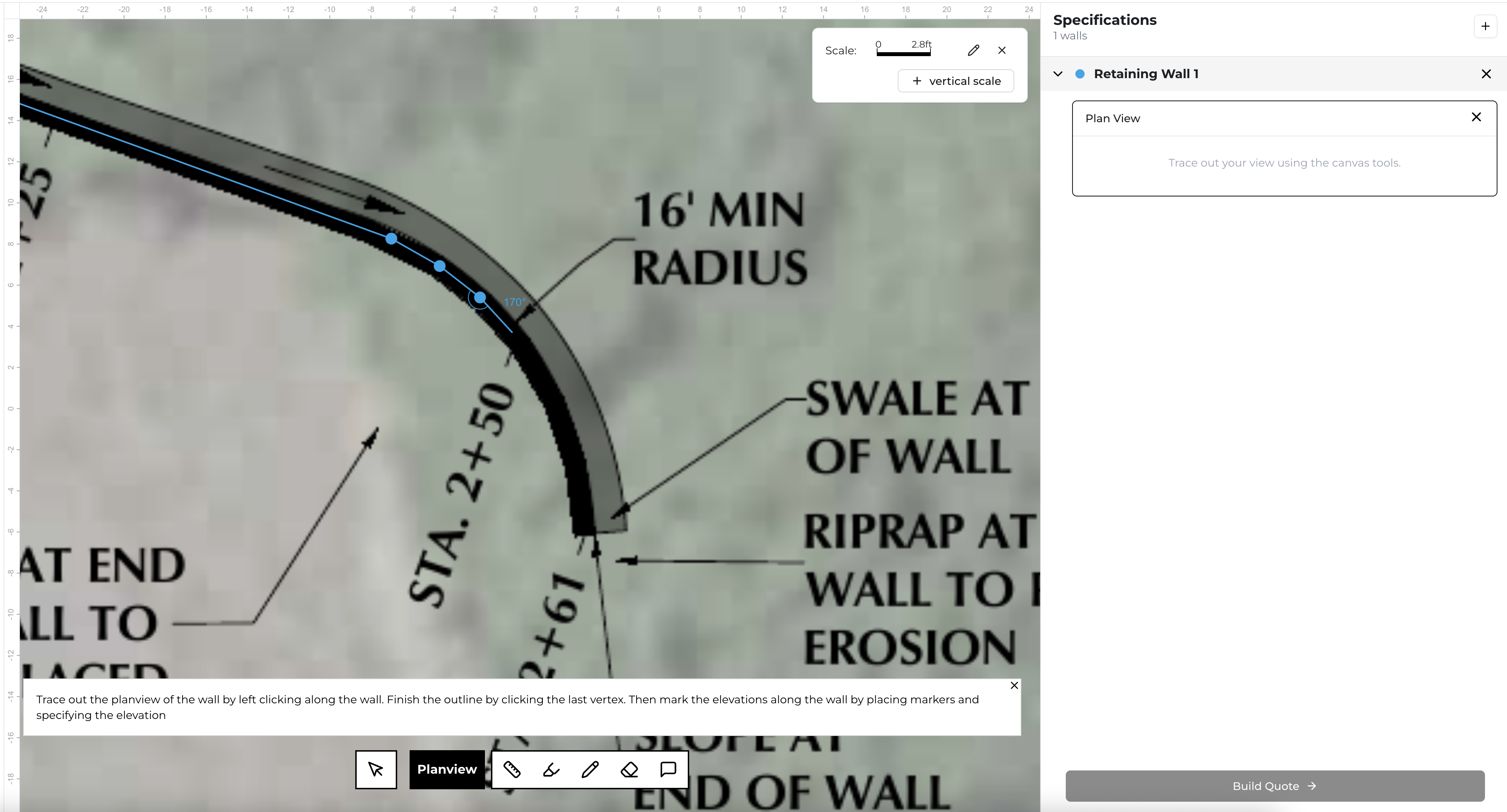Click the last vertex near 170° angle

[480, 298]
